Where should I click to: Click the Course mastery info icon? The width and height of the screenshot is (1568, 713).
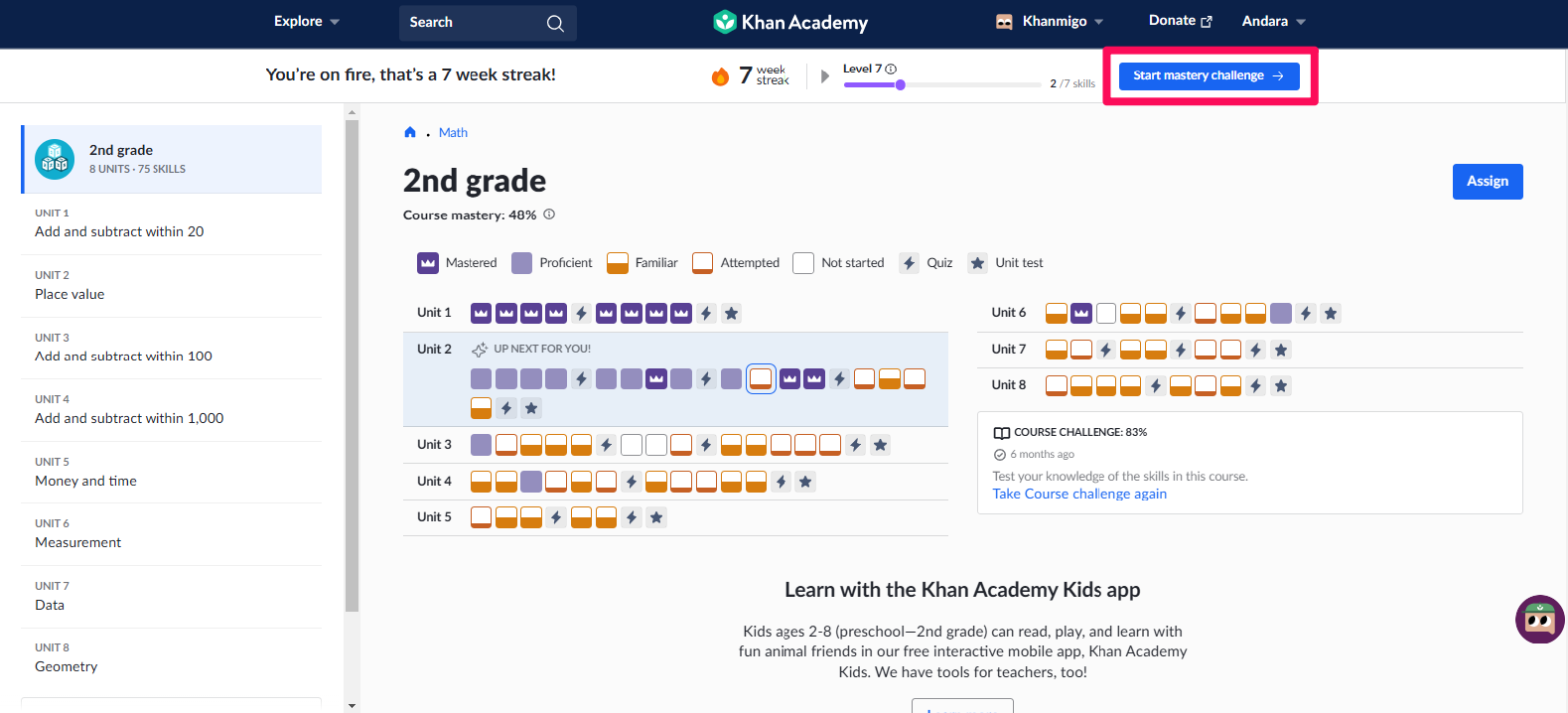549,214
